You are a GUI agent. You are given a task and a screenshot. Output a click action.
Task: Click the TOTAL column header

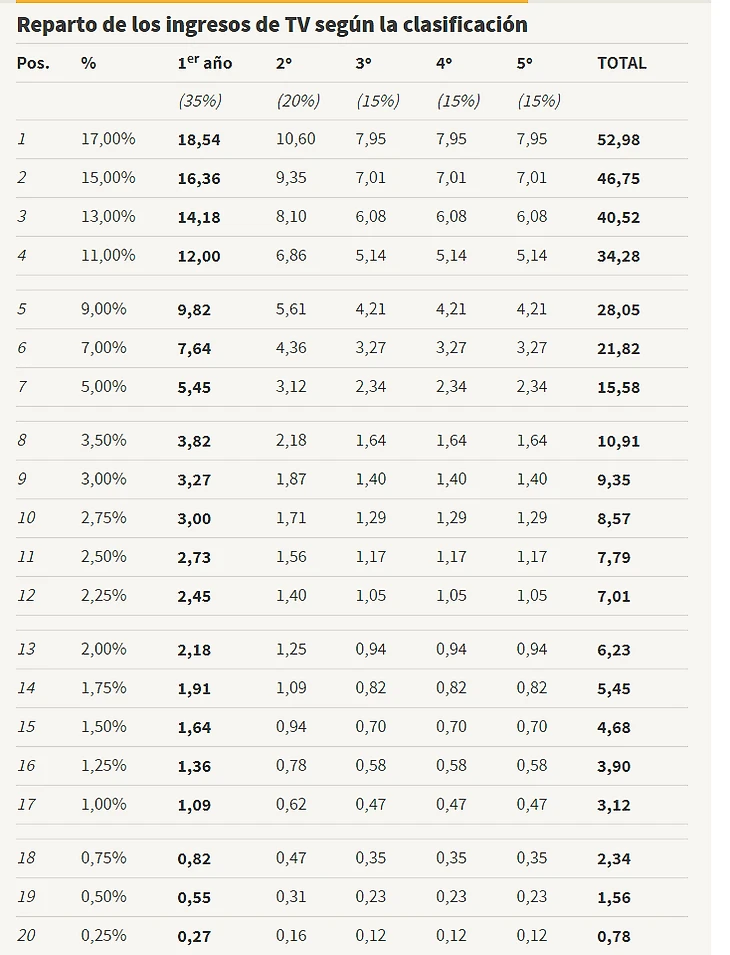(x=622, y=63)
